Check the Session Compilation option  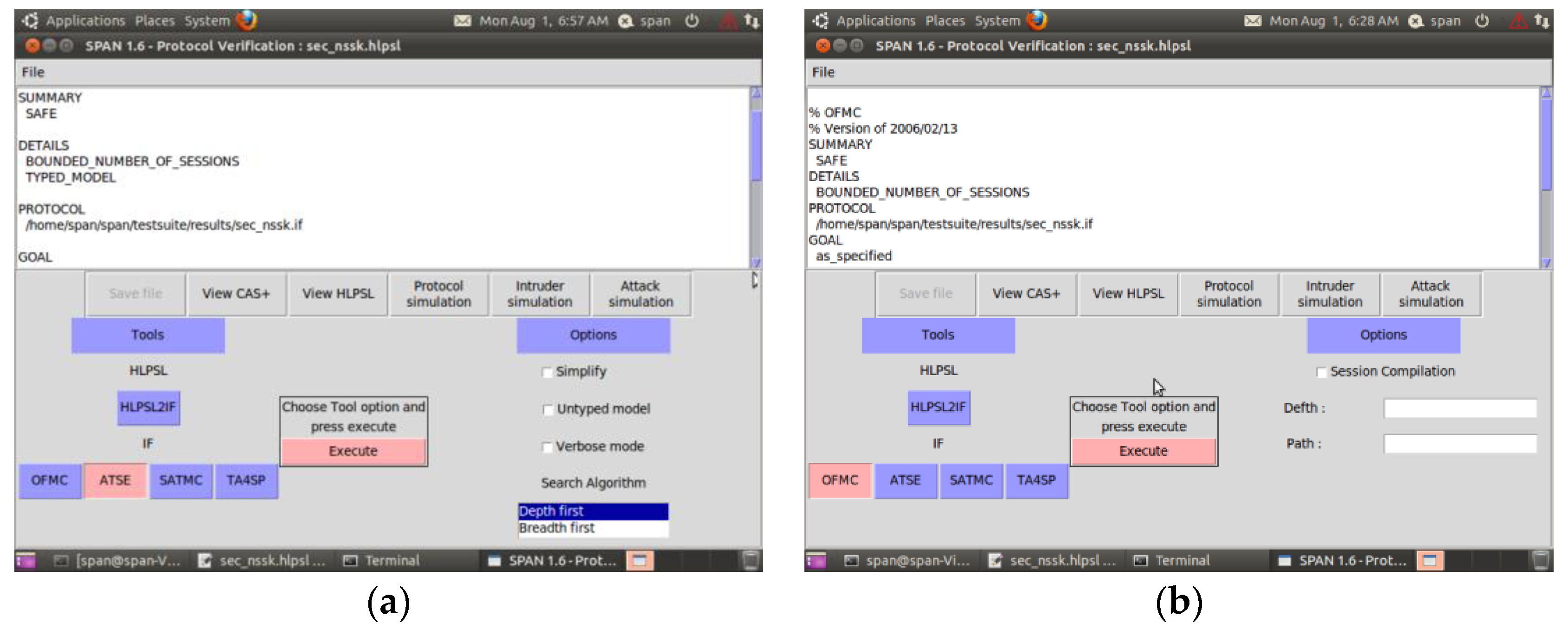[x=1321, y=371]
